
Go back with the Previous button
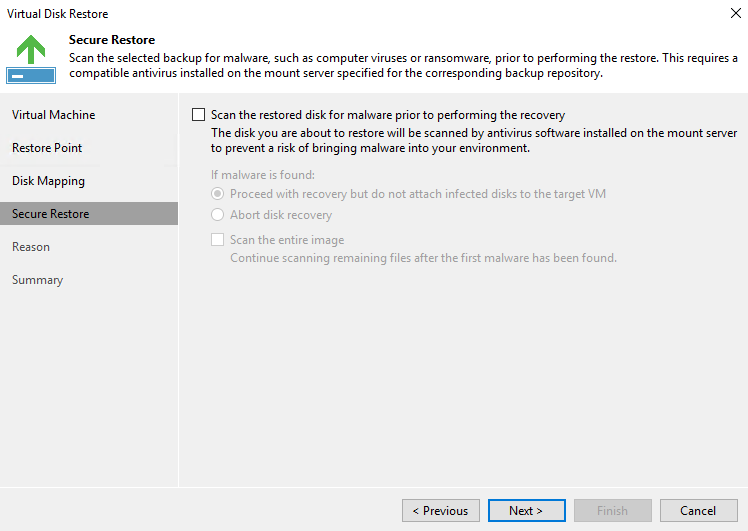(441, 510)
